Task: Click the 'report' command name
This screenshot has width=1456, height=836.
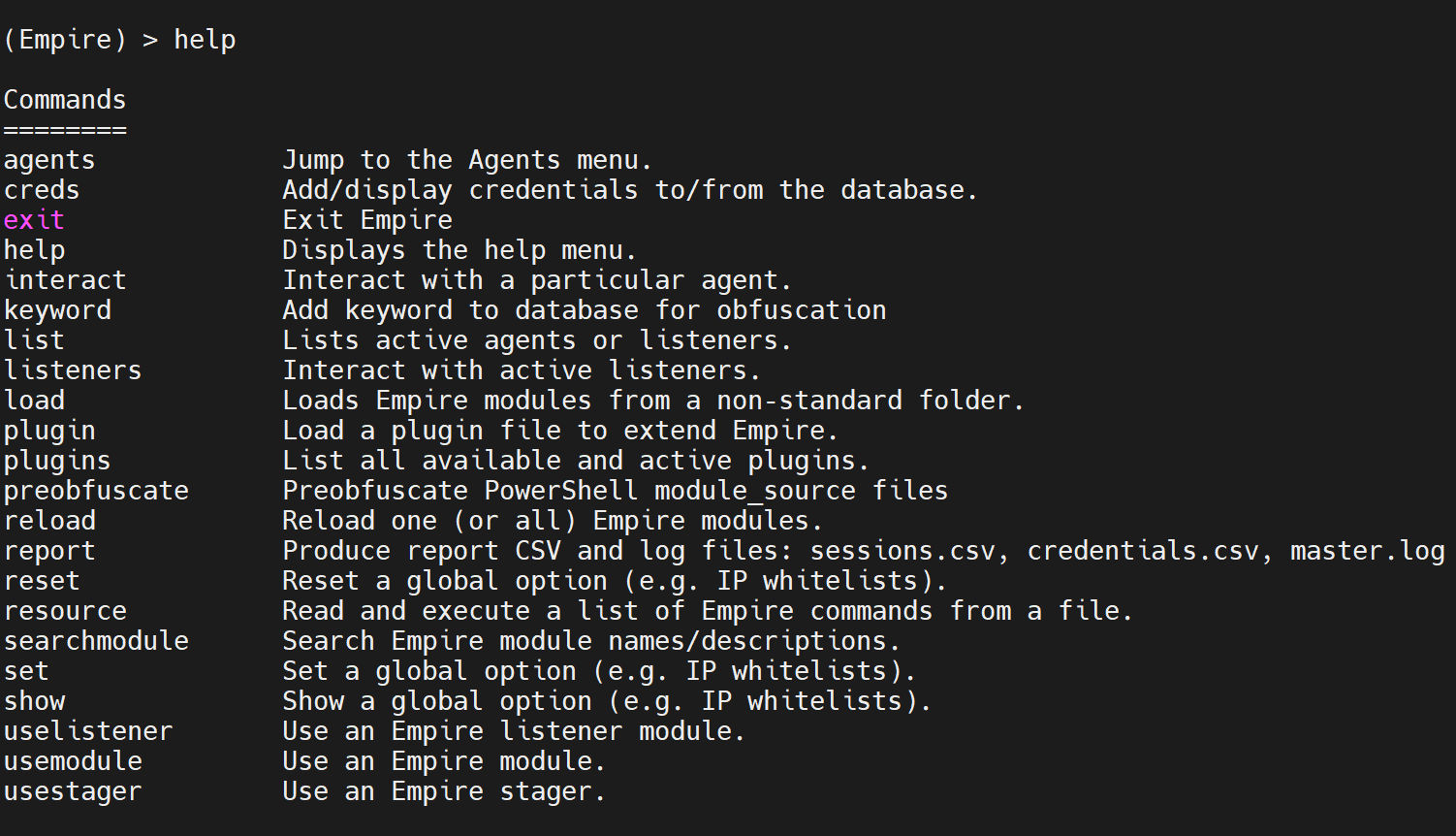Action: click(x=49, y=551)
